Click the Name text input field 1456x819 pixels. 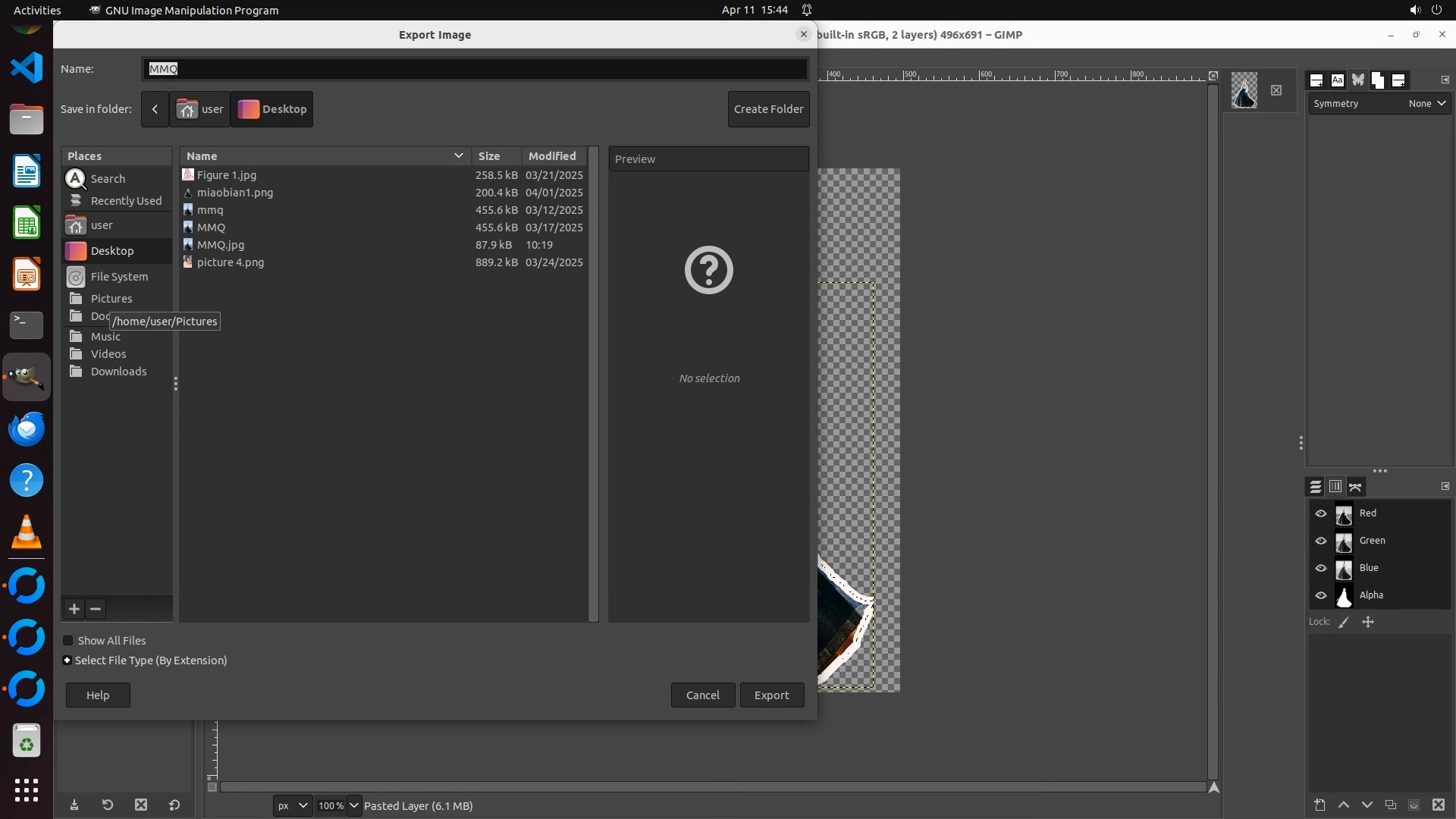point(474,69)
